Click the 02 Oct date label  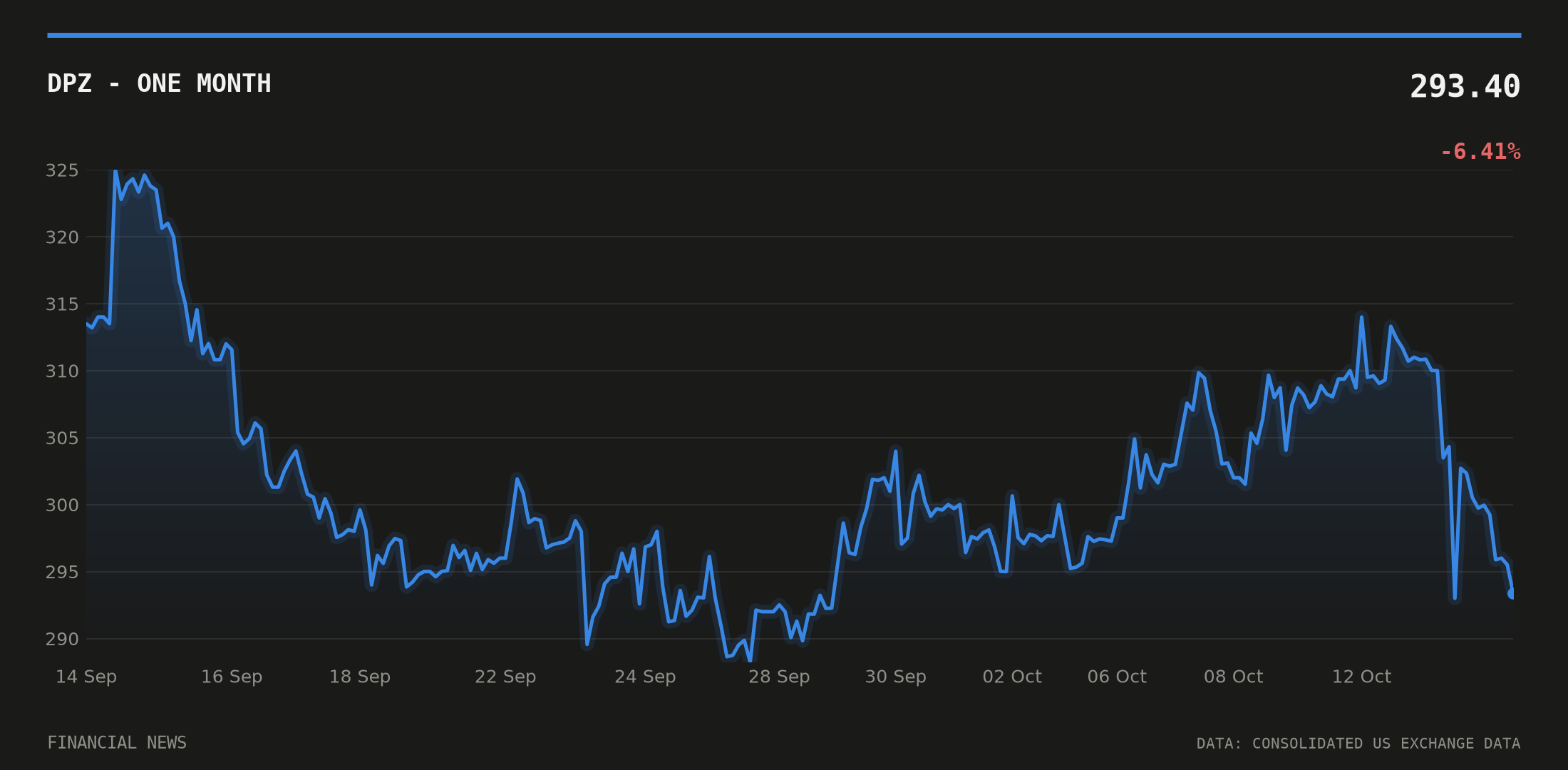click(x=1012, y=677)
